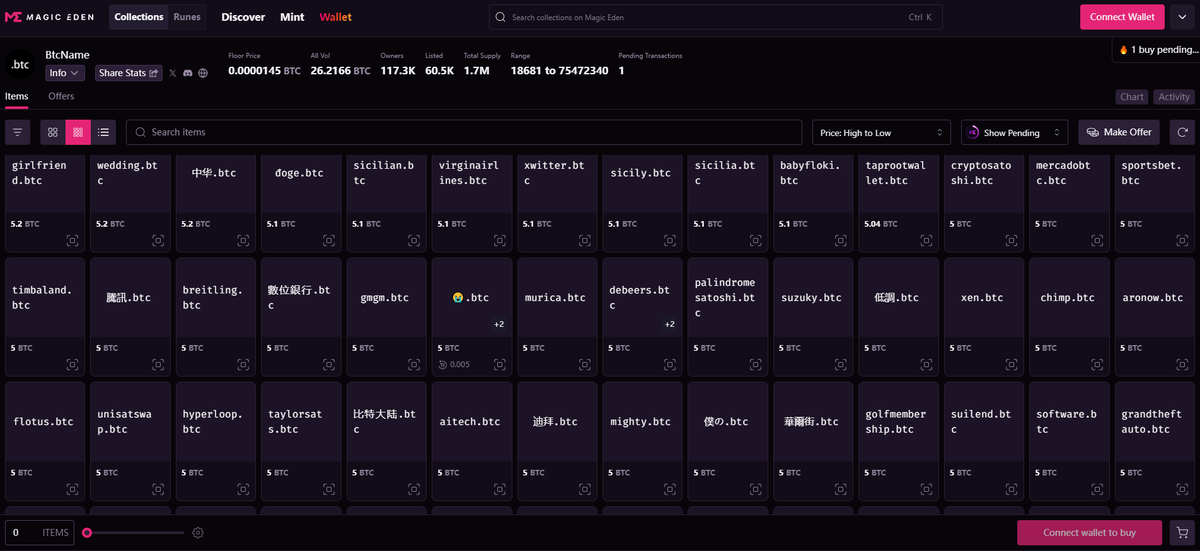This screenshot has width=1200, height=551.
Task: Open the suilend.btc item card
Action: coord(984,442)
